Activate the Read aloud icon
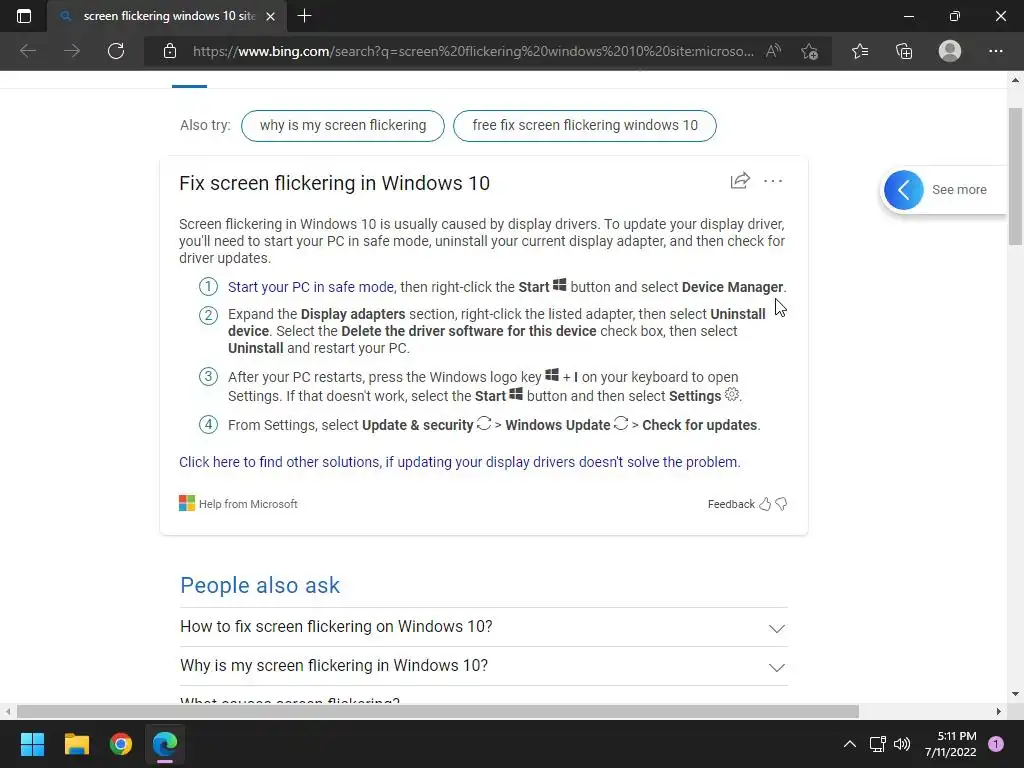Screen dimensions: 1024x768 (773, 51)
